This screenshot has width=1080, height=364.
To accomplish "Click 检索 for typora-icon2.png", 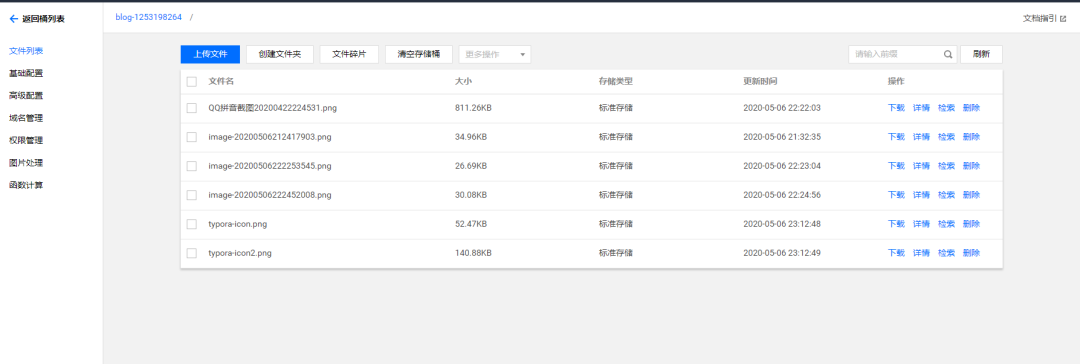I will tap(946, 253).
